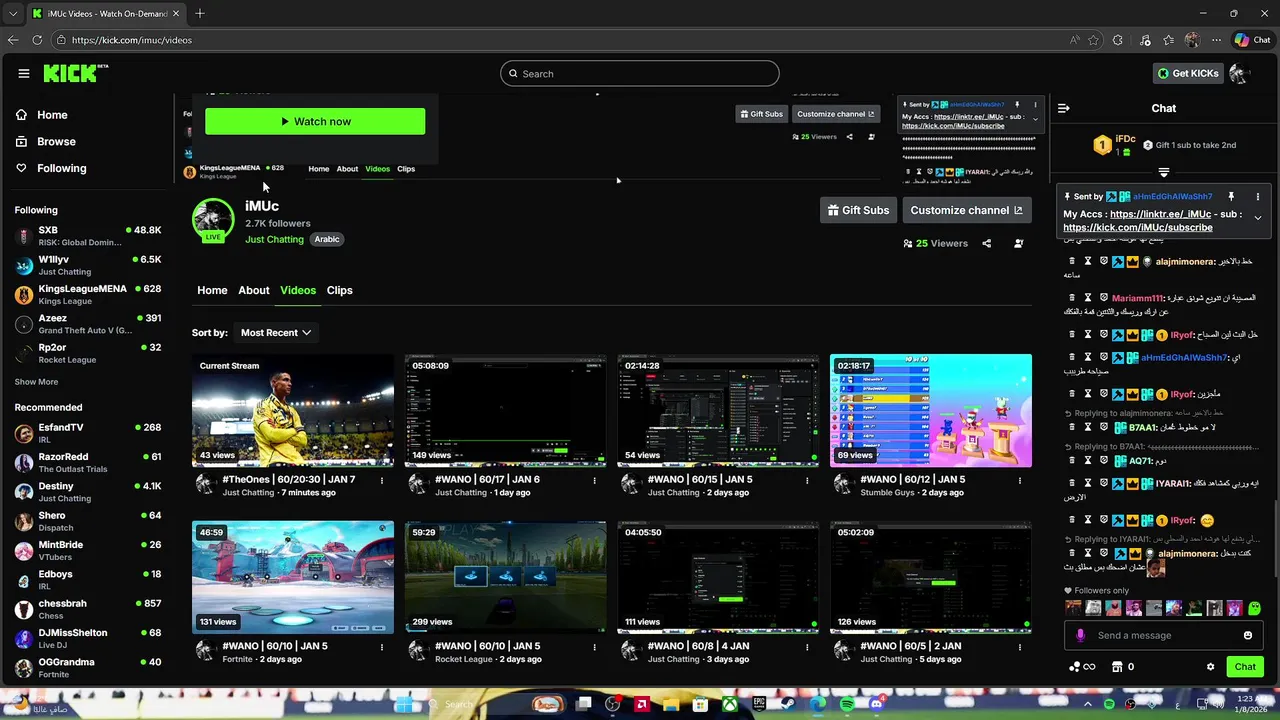Send message with the green Chat button
The width and height of the screenshot is (1280, 720).
1245,667
